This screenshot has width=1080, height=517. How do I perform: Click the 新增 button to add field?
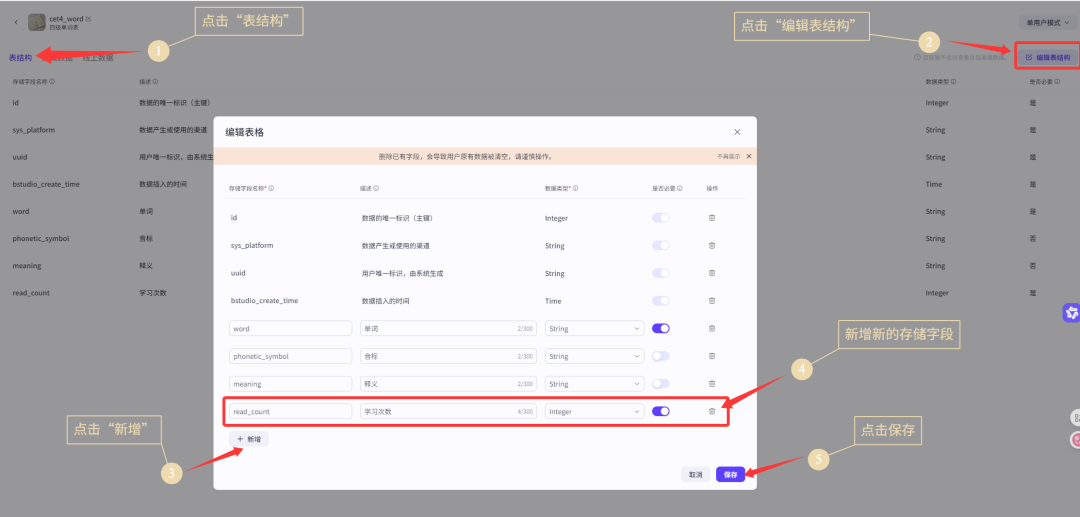[x=250, y=439]
